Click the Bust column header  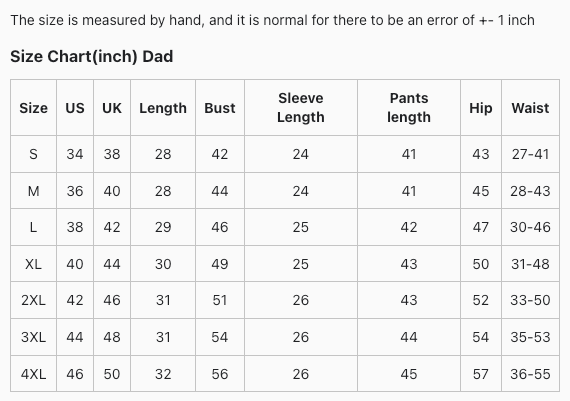tap(220, 108)
